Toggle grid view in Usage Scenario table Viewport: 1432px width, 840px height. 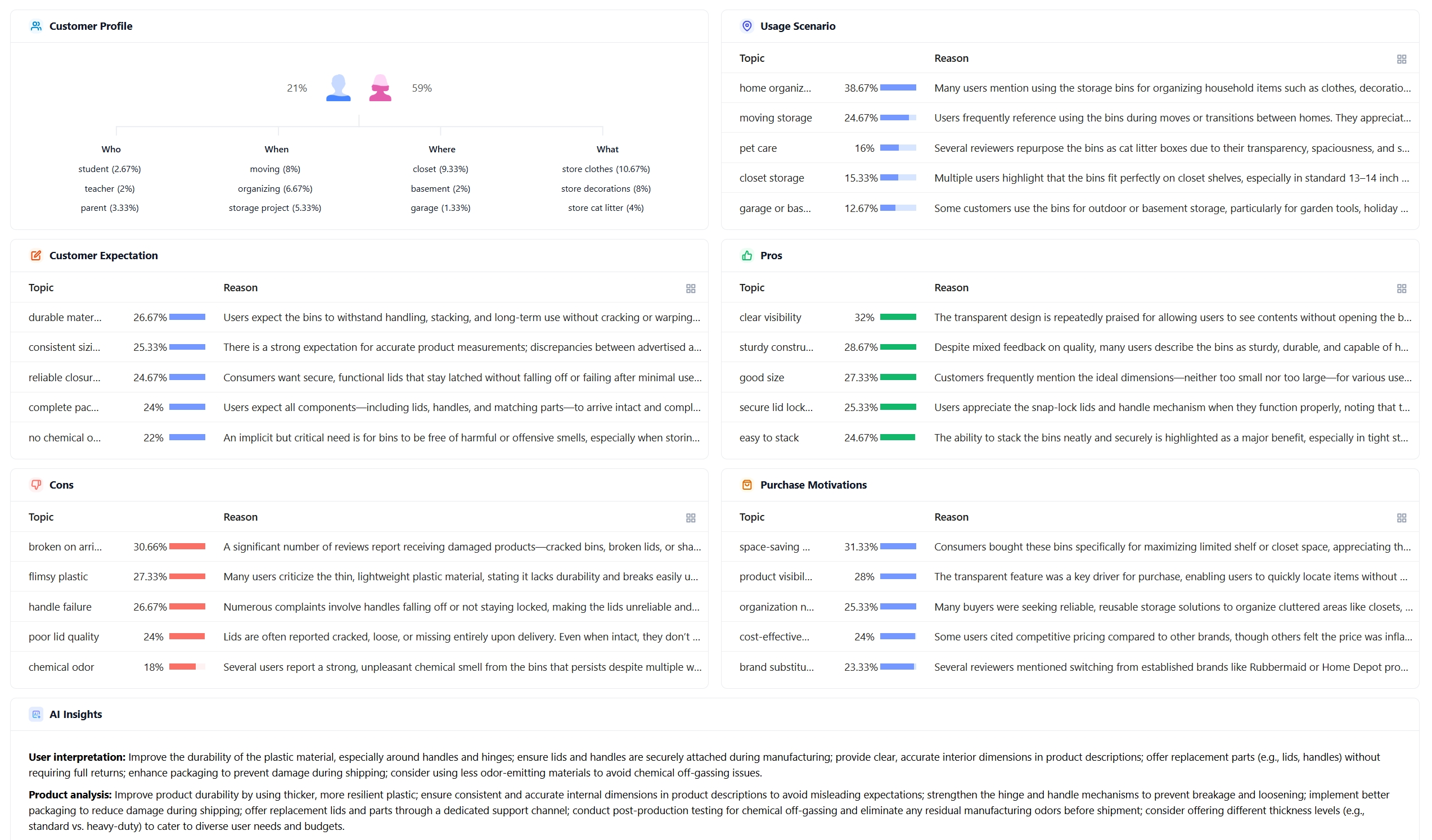click(x=1401, y=59)
